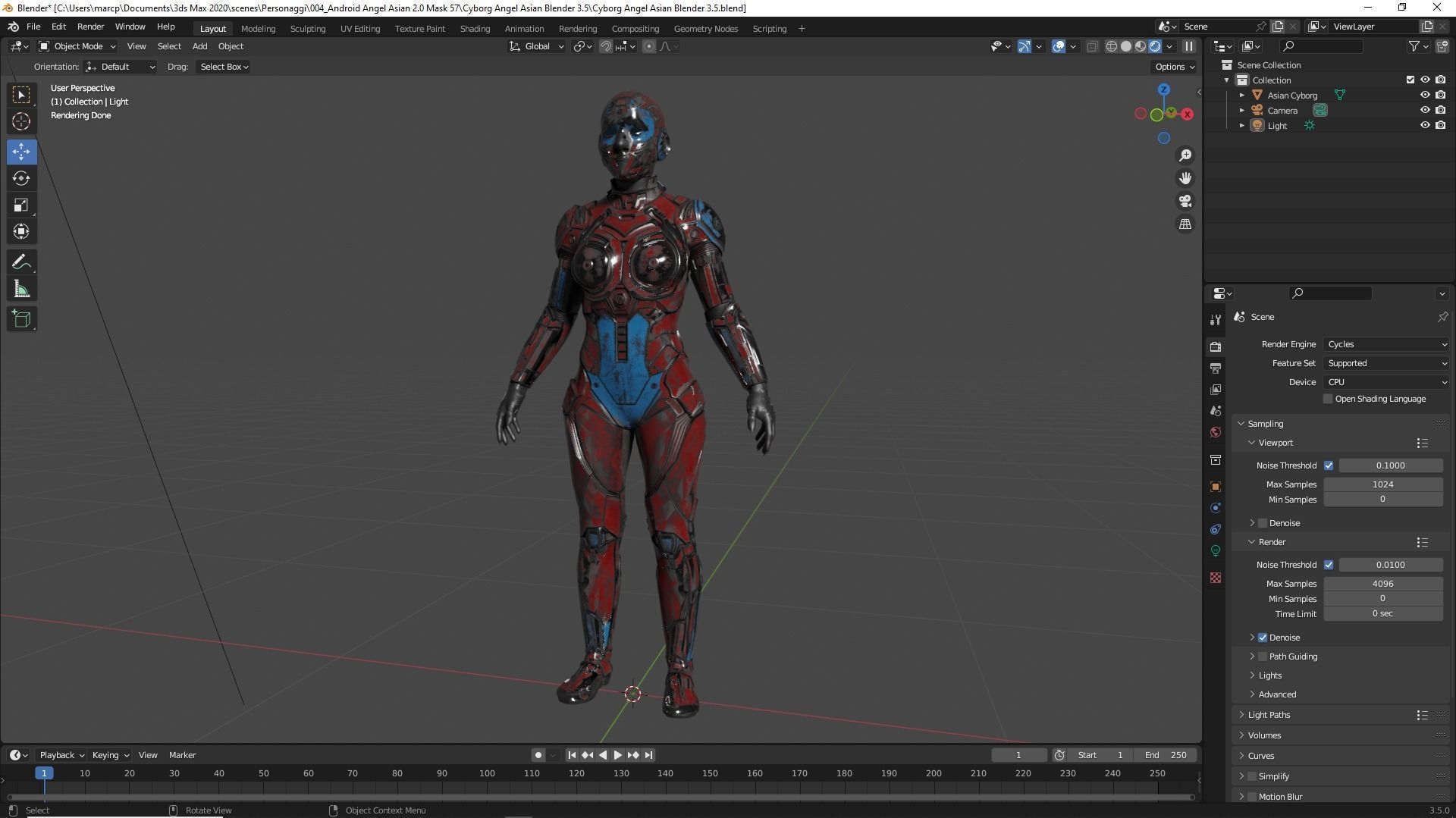The image size is (1456, 818).
Task: Switch to rendered viewport shading
Action: (x=1155, y=46)
